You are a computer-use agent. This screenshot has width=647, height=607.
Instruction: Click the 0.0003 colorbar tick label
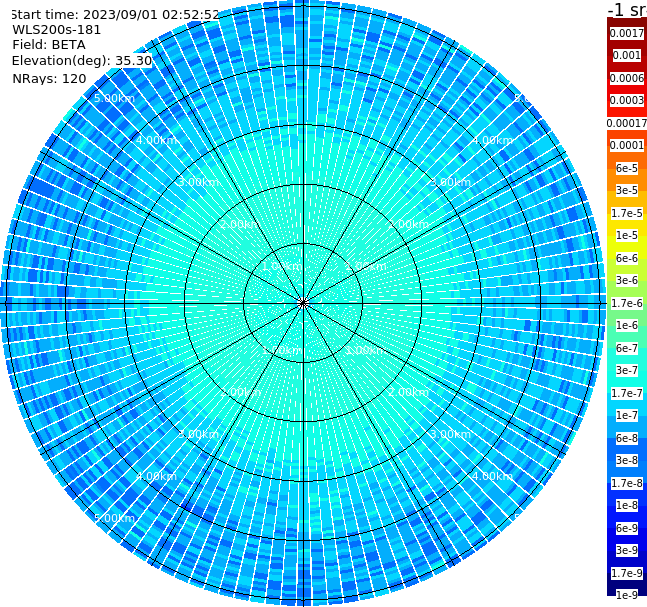[x=627, y=100]
